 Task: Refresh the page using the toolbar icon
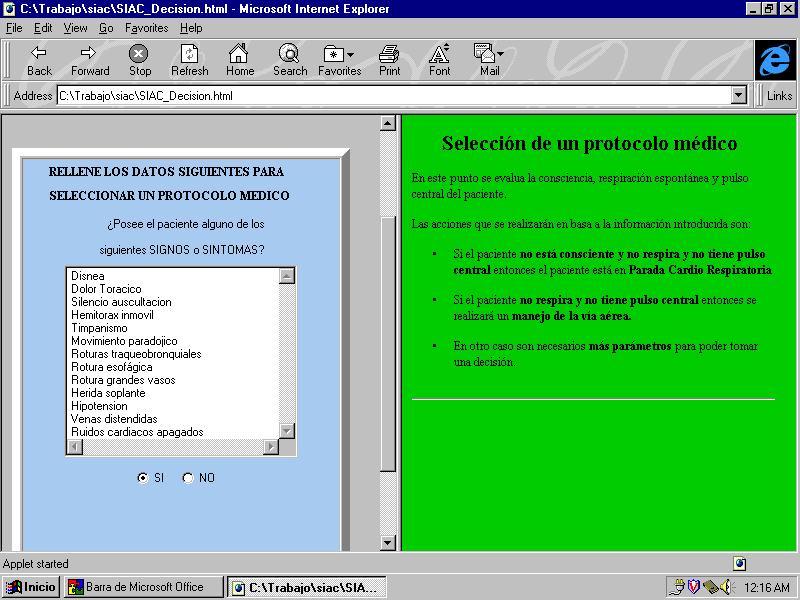point(189,53)
